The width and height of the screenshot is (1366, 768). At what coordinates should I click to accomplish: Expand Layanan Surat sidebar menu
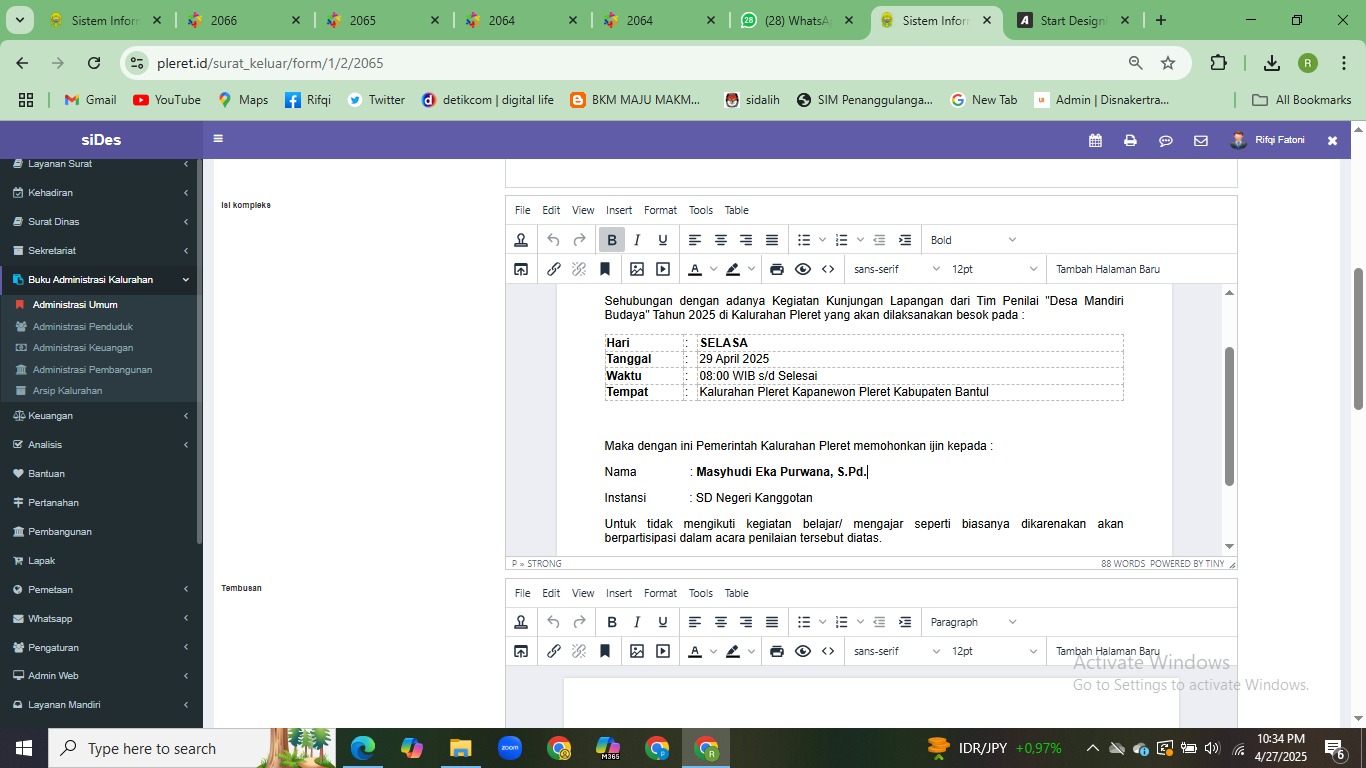coord(101,164)
